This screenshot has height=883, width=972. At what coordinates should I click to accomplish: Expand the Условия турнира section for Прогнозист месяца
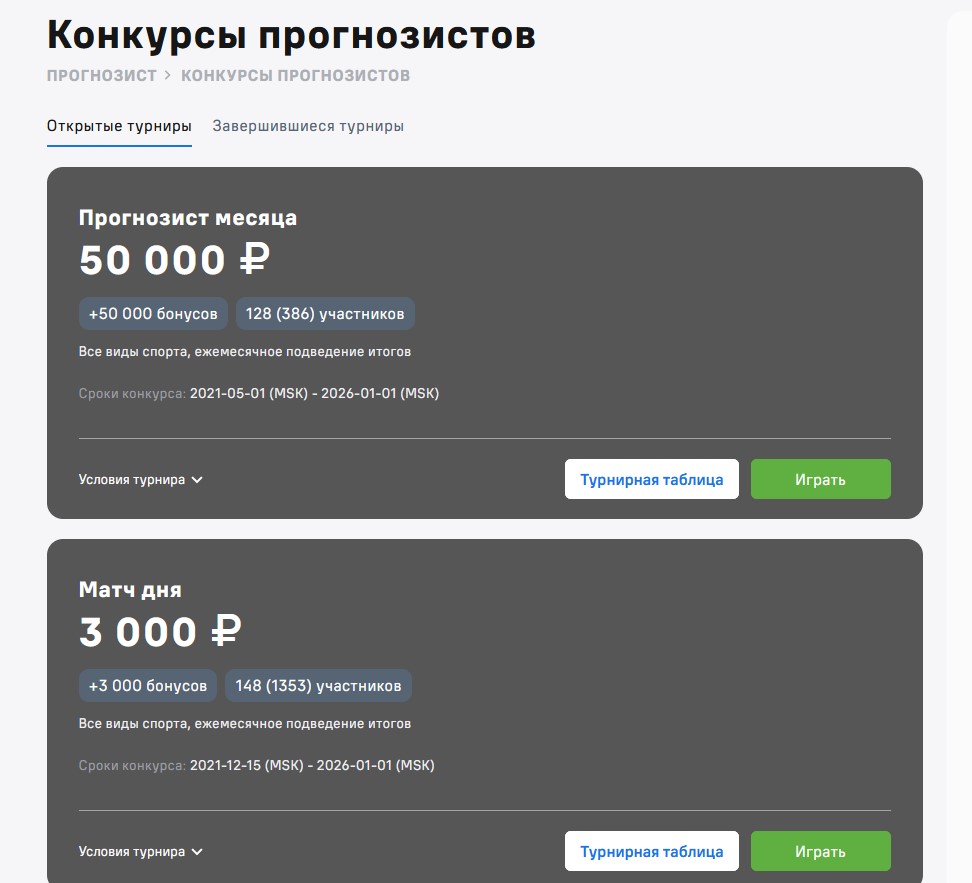[x=134, y=479]
